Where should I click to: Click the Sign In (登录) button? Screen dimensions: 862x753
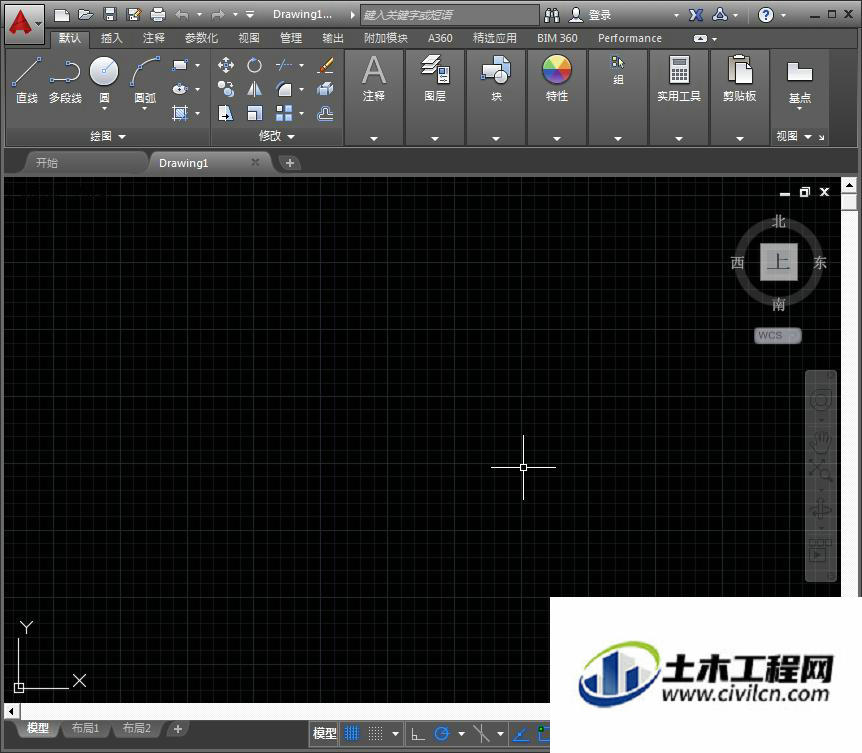pyautogui.click(x=590, y=15)
